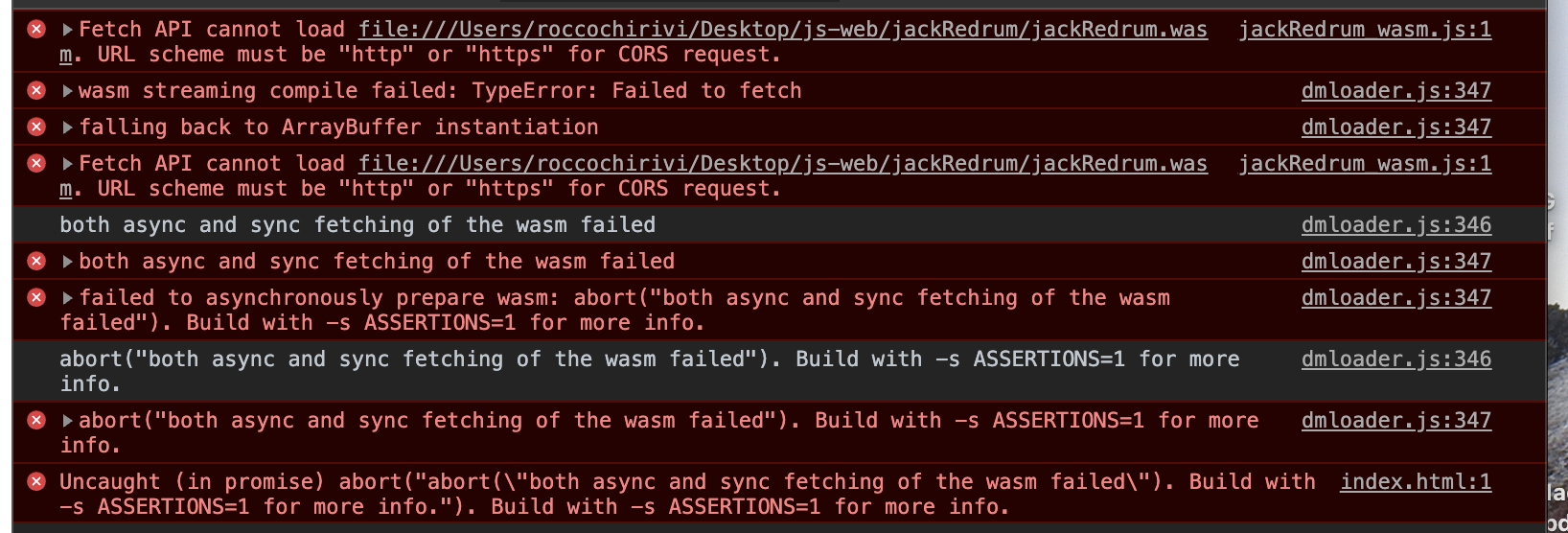This screenshot has height=533, width=1568.
Task: Expand 'falling back to ArrayBuffer instantiation' entry
Action: coord(67,127)
